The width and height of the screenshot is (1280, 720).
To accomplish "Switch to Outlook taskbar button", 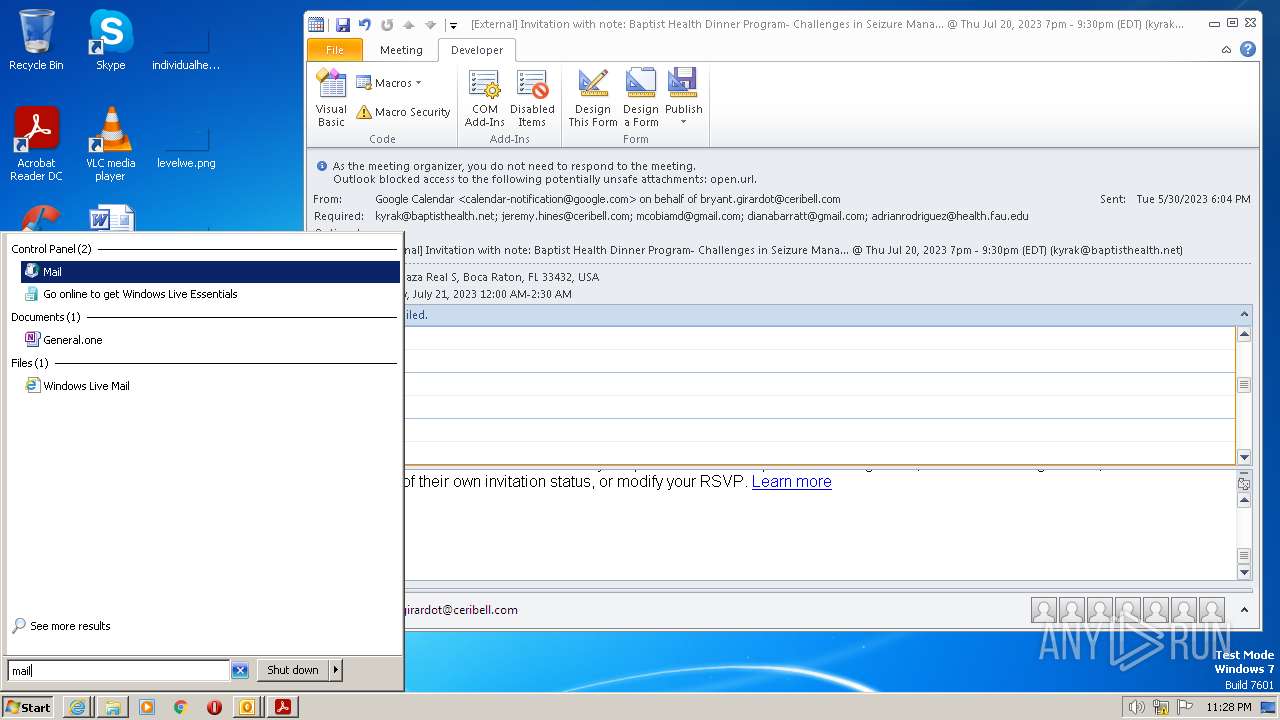I will (x=247, y=707).
